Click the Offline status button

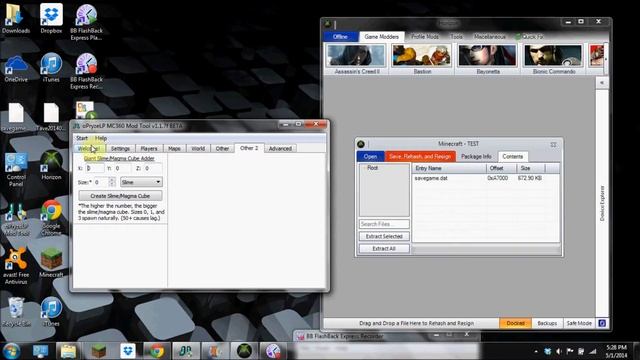(x=340, y=37)
